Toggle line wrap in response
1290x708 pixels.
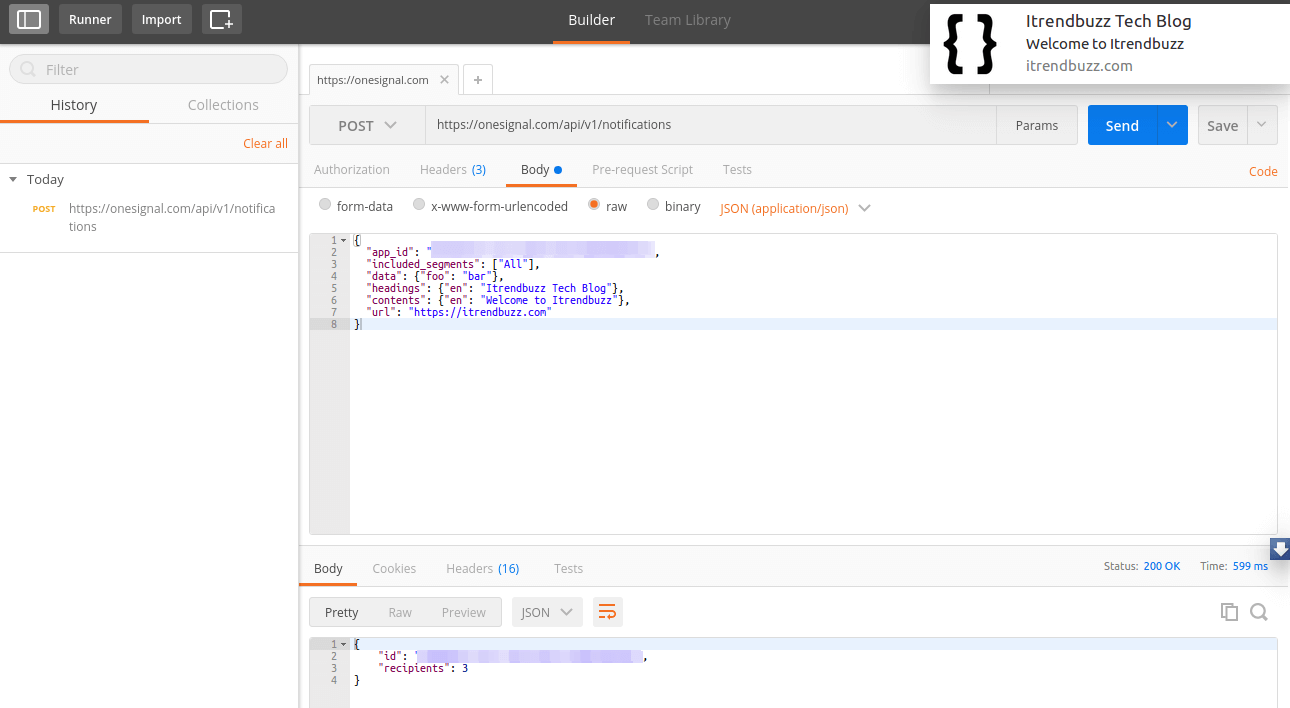coord(607,612)
